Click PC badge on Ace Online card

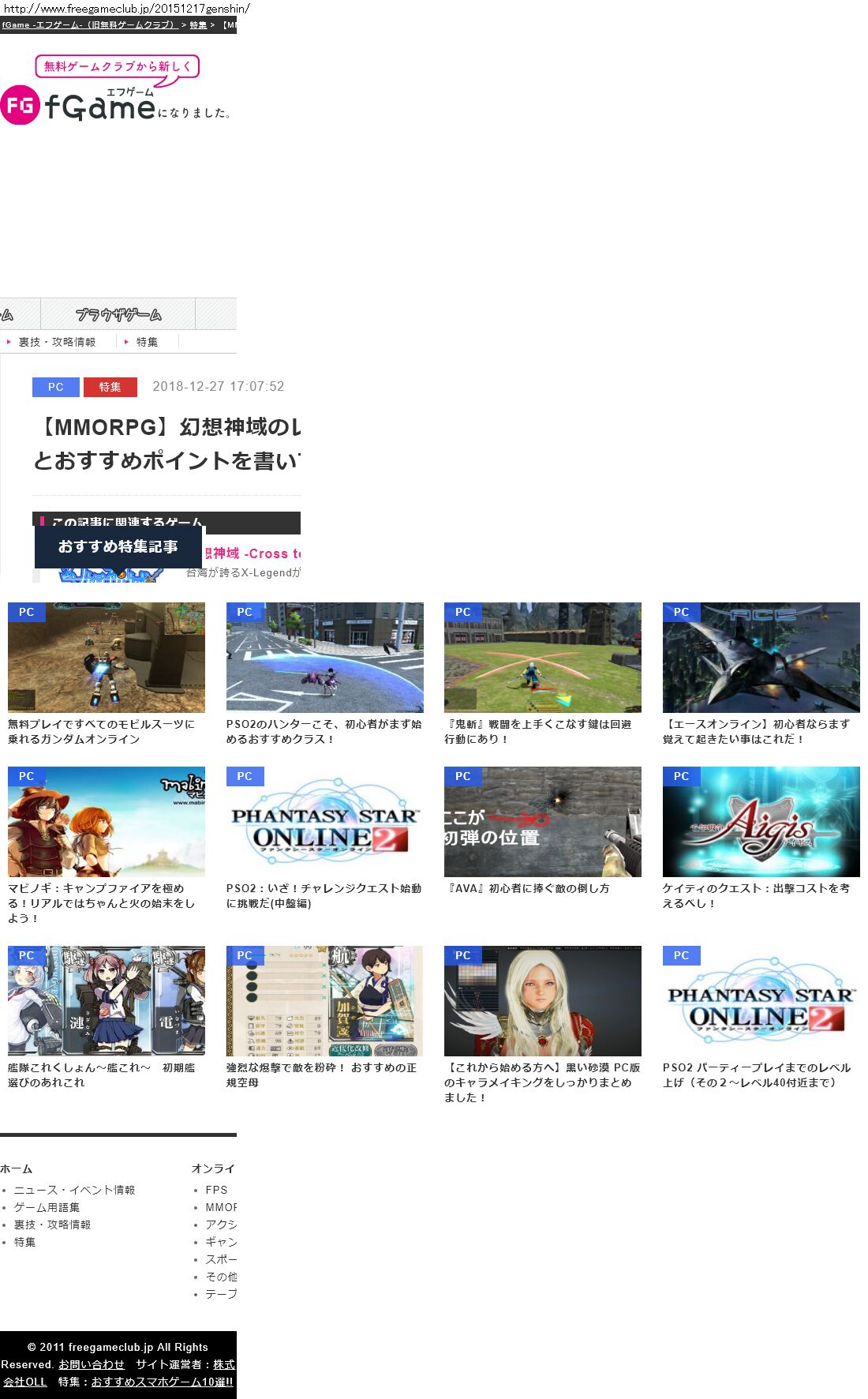tap(682, 612)
